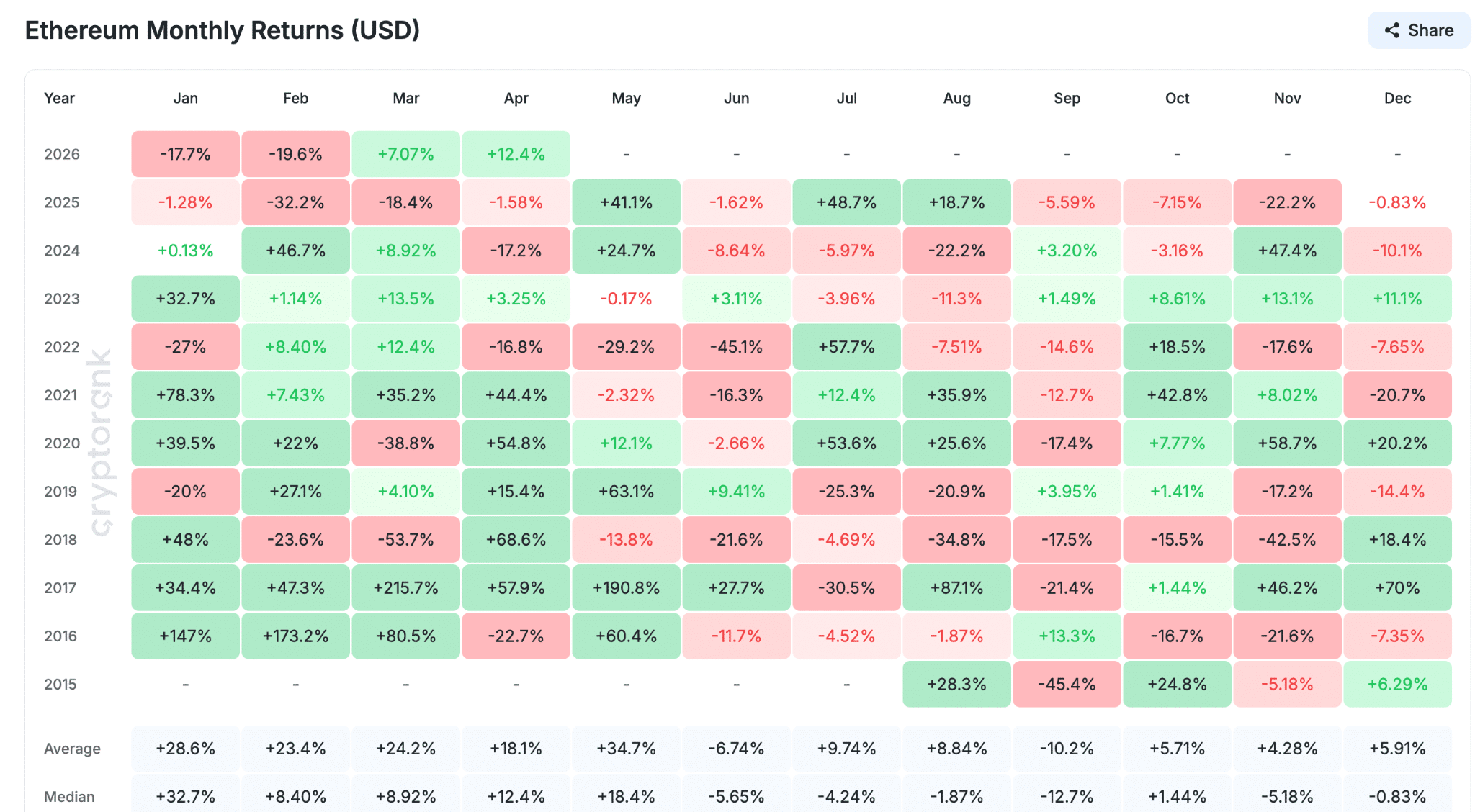
Task: Select the +12.4% April 2026 cell
Action: click(516, 154)
